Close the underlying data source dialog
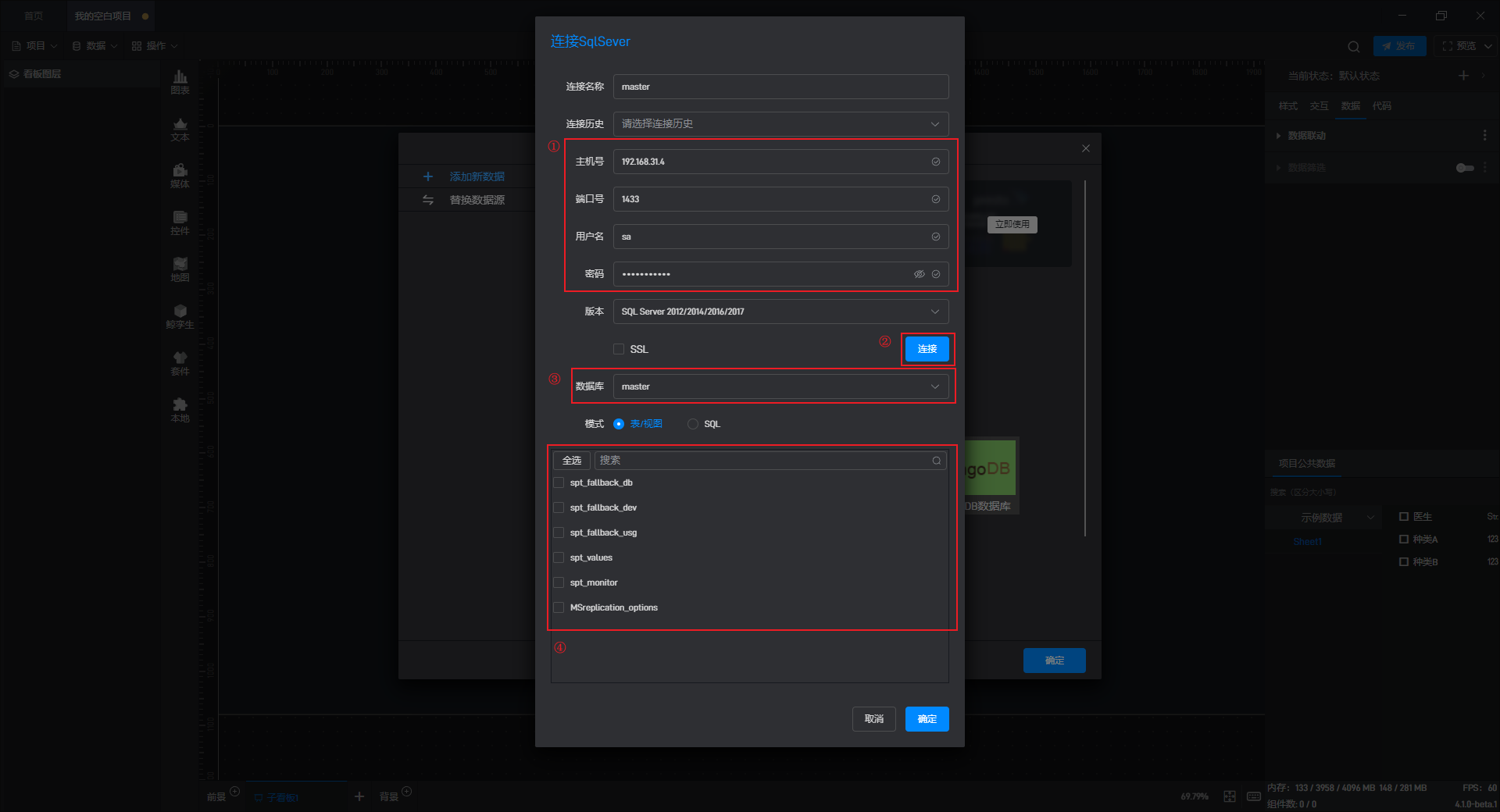1500x812 pixels. [1085, 148]
